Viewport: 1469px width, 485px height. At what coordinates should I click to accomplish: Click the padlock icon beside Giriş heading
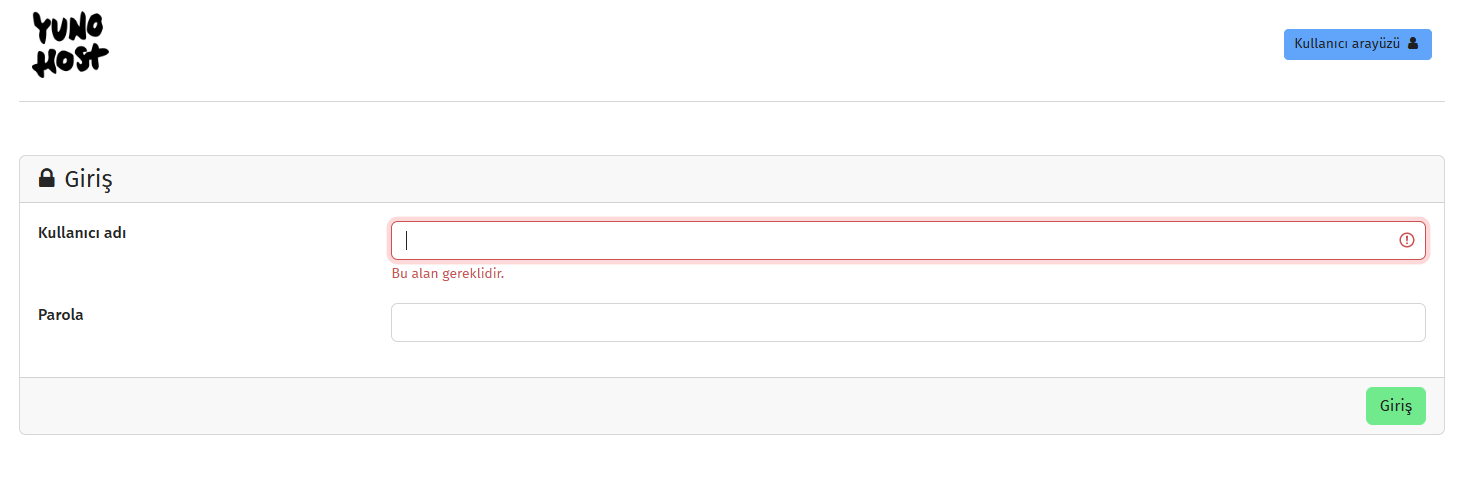click(x=46, y=179)
